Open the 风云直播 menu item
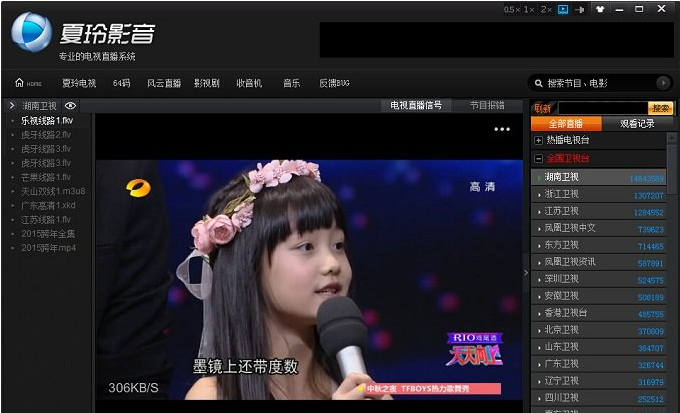The image size is (680, 413). coord(163,83)
